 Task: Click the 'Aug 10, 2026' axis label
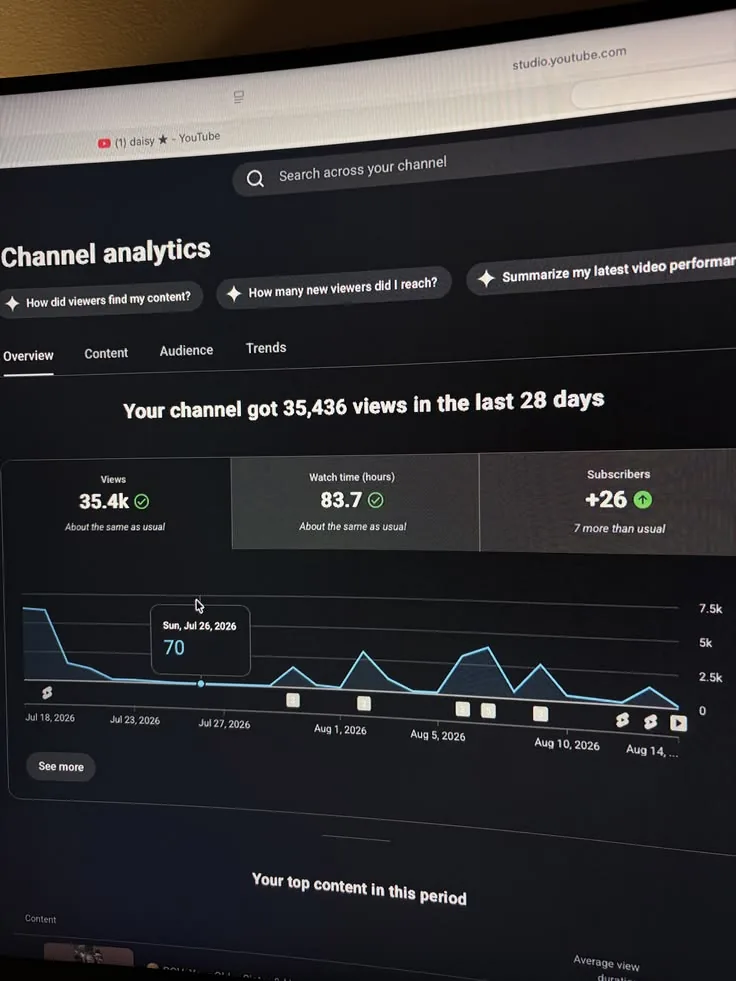tap(566, 744)
